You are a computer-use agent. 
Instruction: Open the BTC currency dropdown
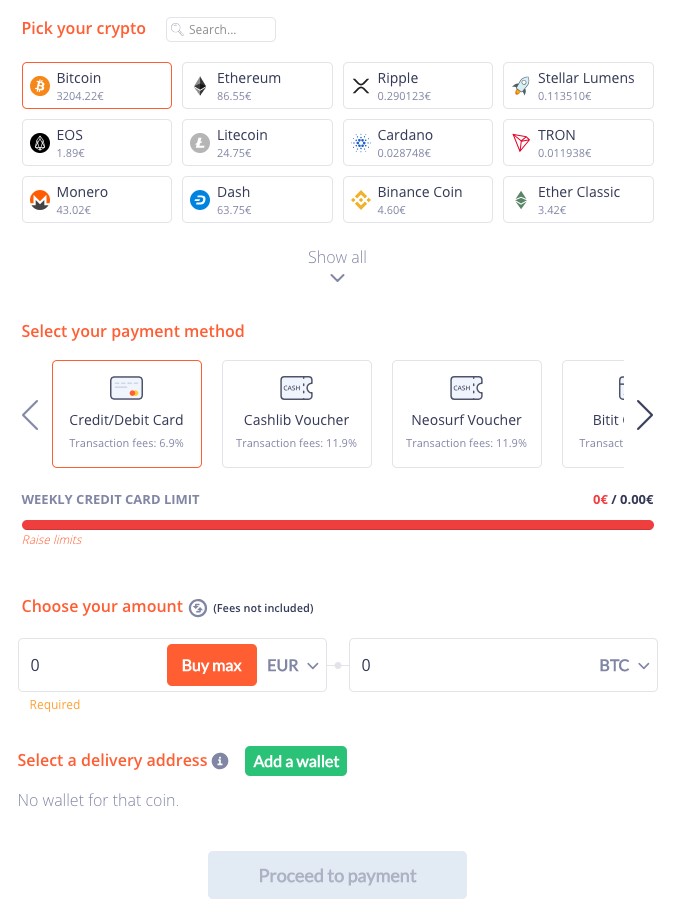624,665
